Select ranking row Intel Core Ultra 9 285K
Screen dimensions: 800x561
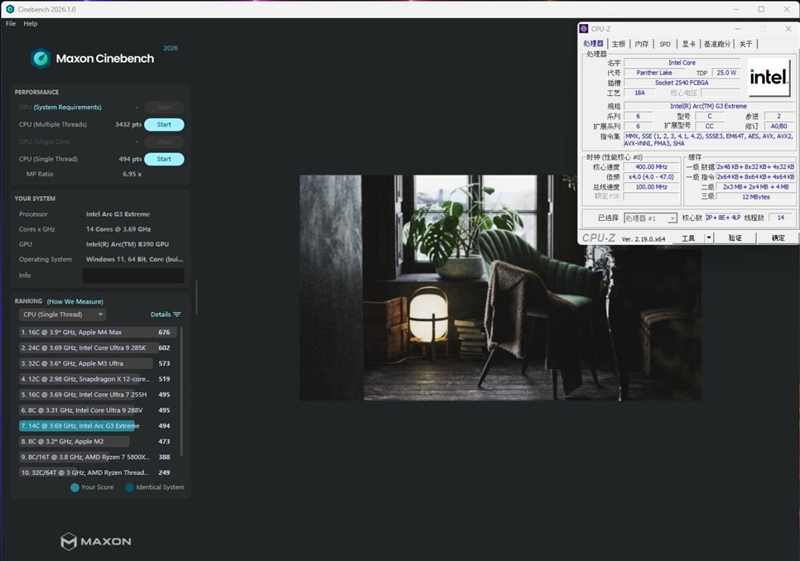[x=98, y=348]
